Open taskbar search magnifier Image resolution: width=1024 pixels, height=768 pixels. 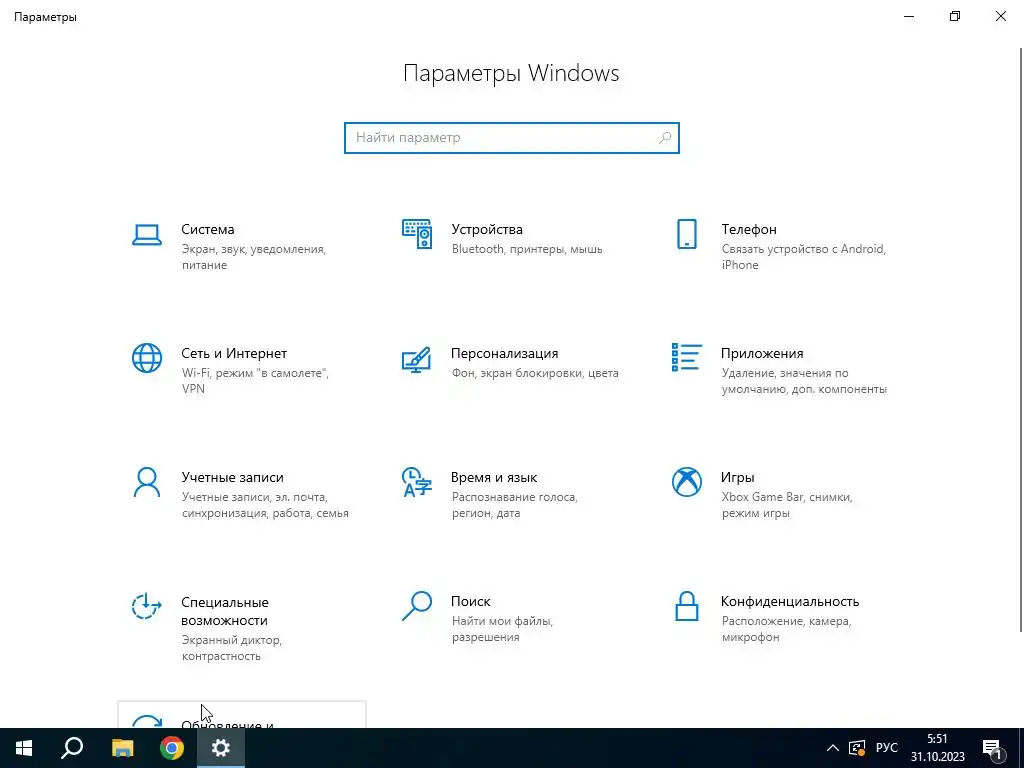point(72,748)
